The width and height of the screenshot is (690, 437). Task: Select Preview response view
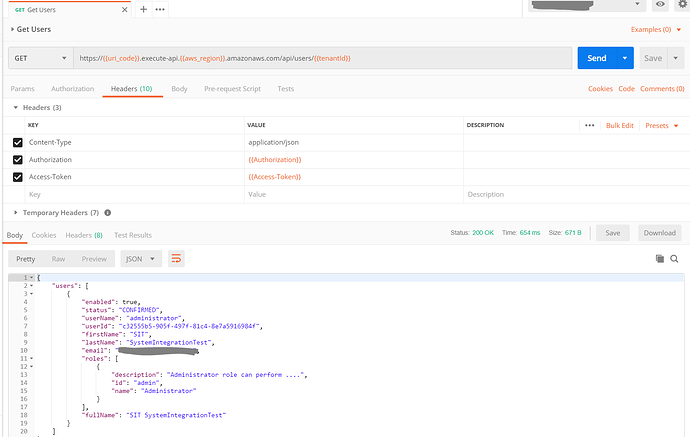[94, 259]
